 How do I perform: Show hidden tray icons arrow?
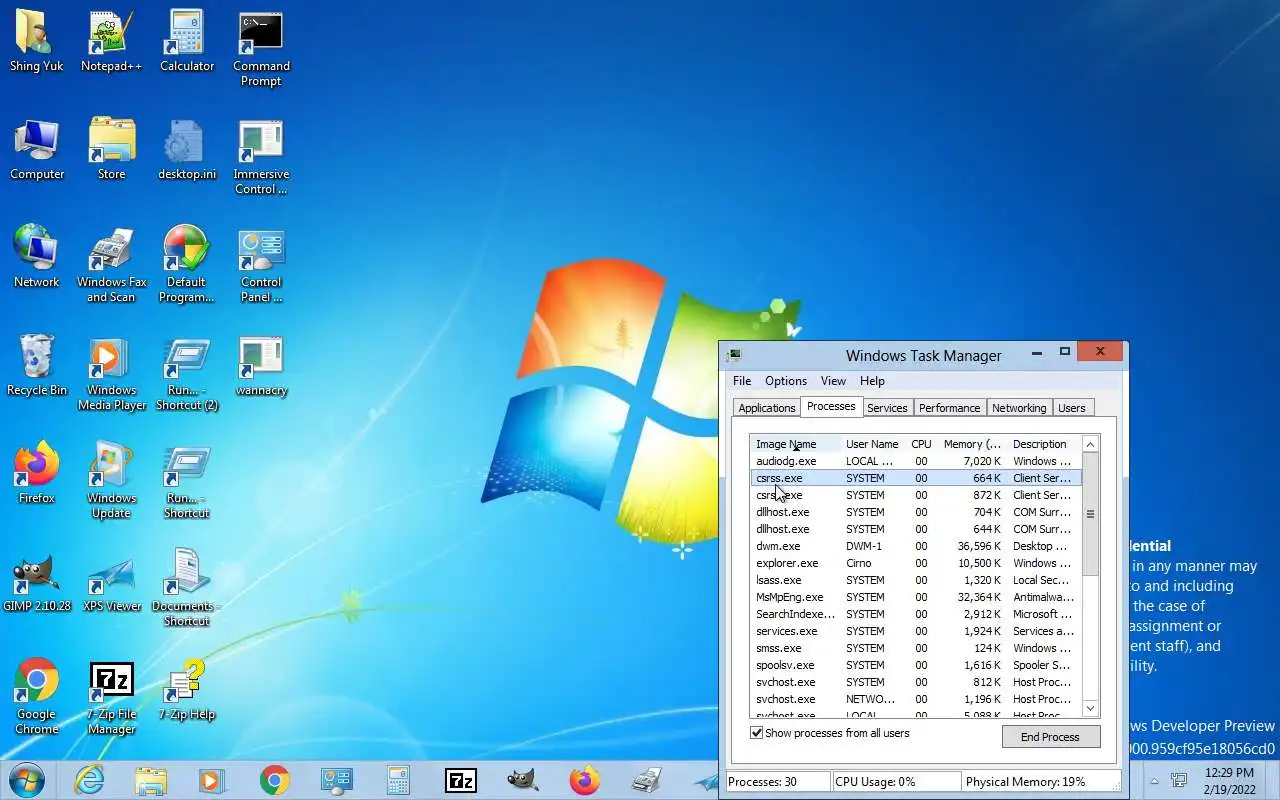point(1154,781)
